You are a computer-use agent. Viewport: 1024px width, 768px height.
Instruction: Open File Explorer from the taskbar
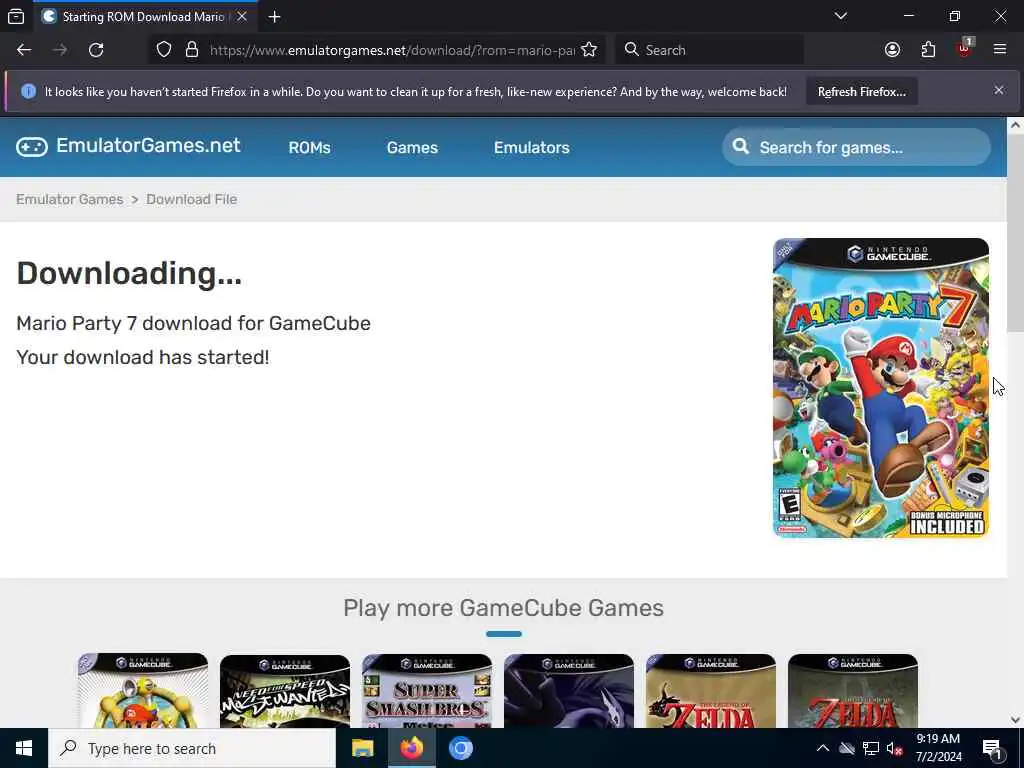click(362, 748)
